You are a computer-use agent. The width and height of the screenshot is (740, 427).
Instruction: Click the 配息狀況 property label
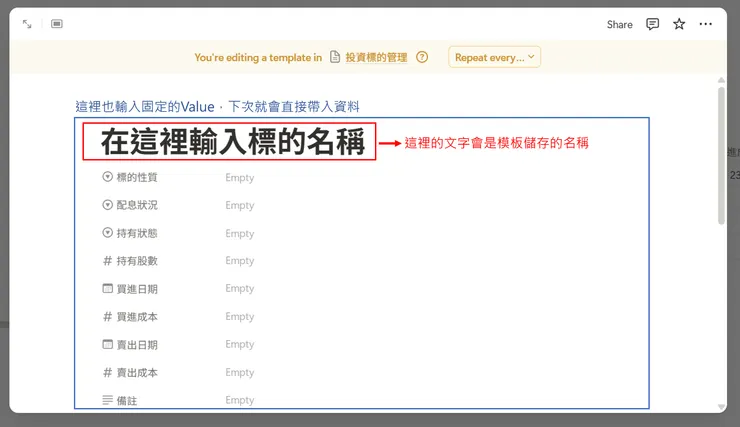pyautogui.click(x=137, y=205)
